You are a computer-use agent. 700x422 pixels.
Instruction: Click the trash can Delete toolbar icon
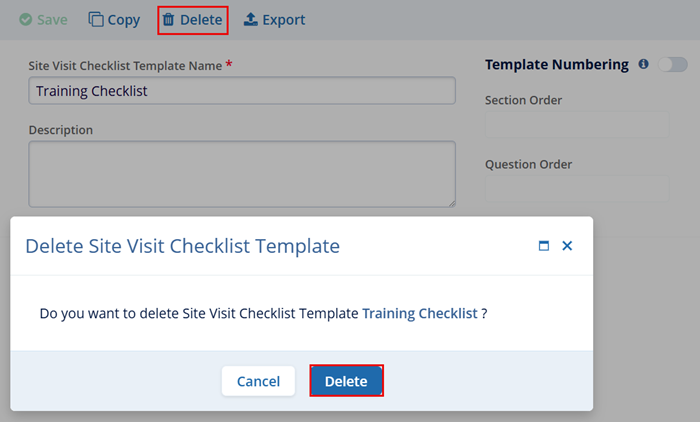click(x=168, y=20)
